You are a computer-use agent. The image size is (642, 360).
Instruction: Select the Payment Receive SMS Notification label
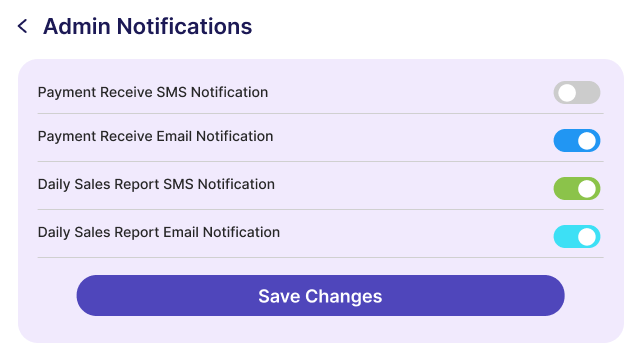point(153,92)
